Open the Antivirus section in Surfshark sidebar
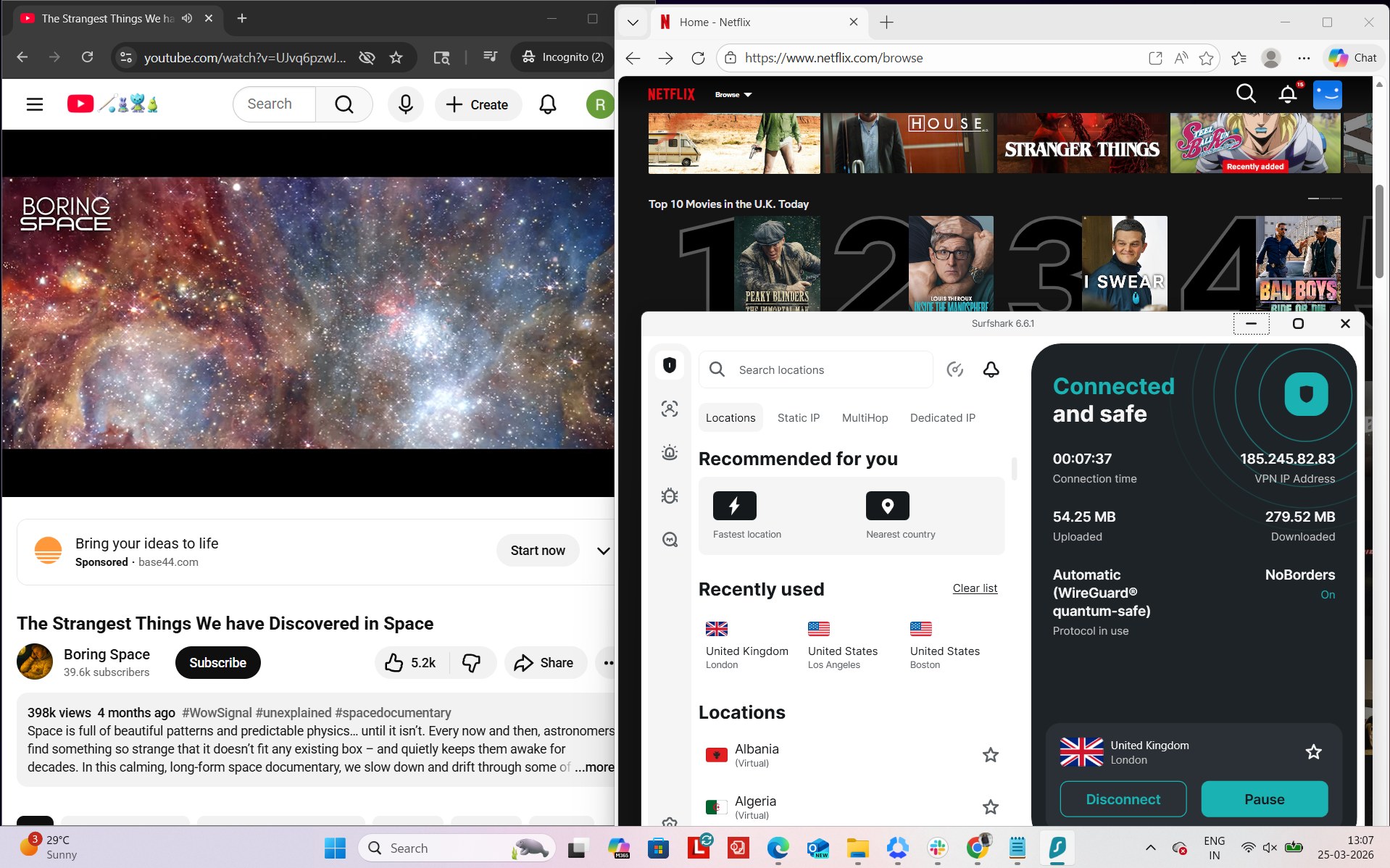The image size is (1390, 868). click(x=669, y=496)
